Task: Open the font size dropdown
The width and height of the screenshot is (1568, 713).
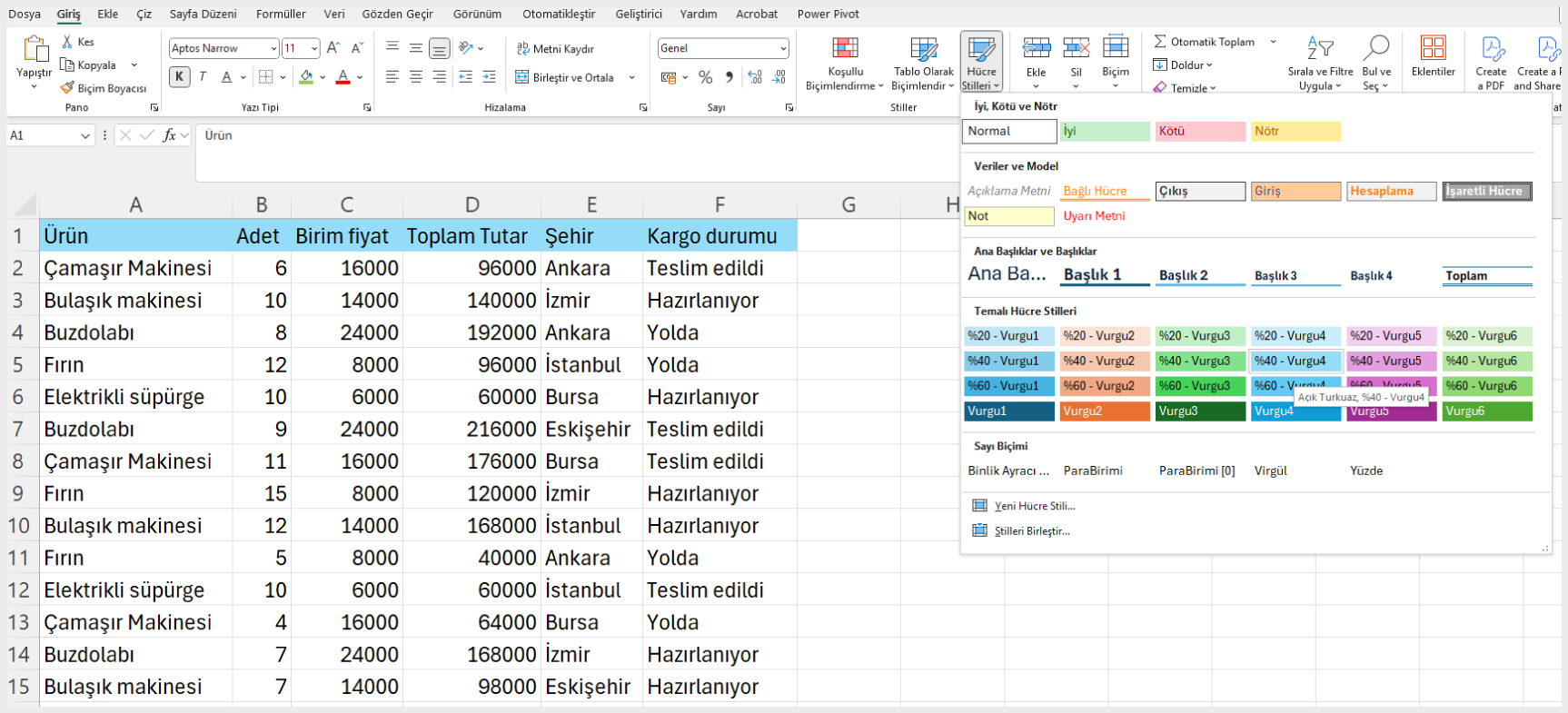Action: [314, 48]
